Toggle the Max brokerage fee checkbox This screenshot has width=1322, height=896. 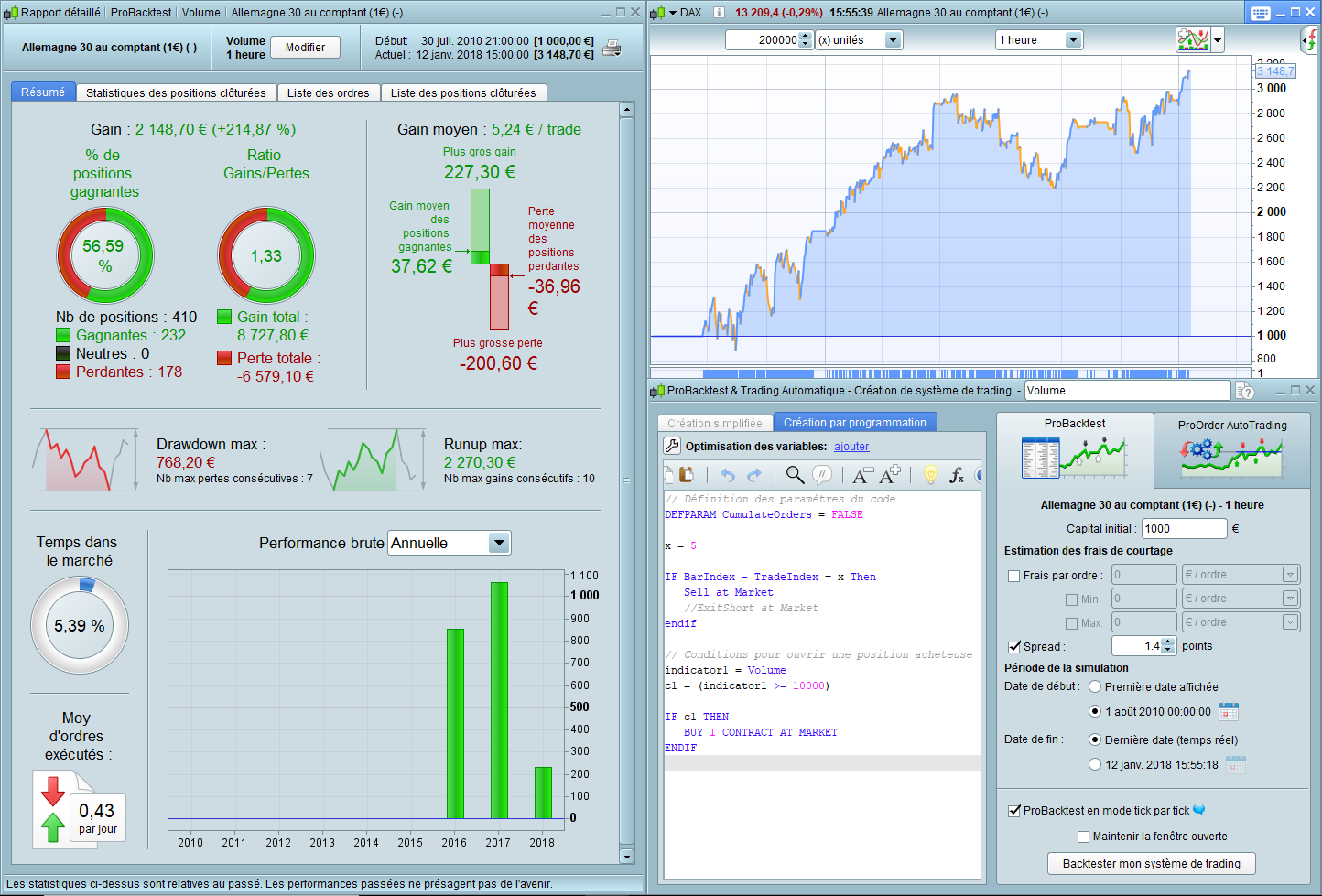coord(1071,623)
